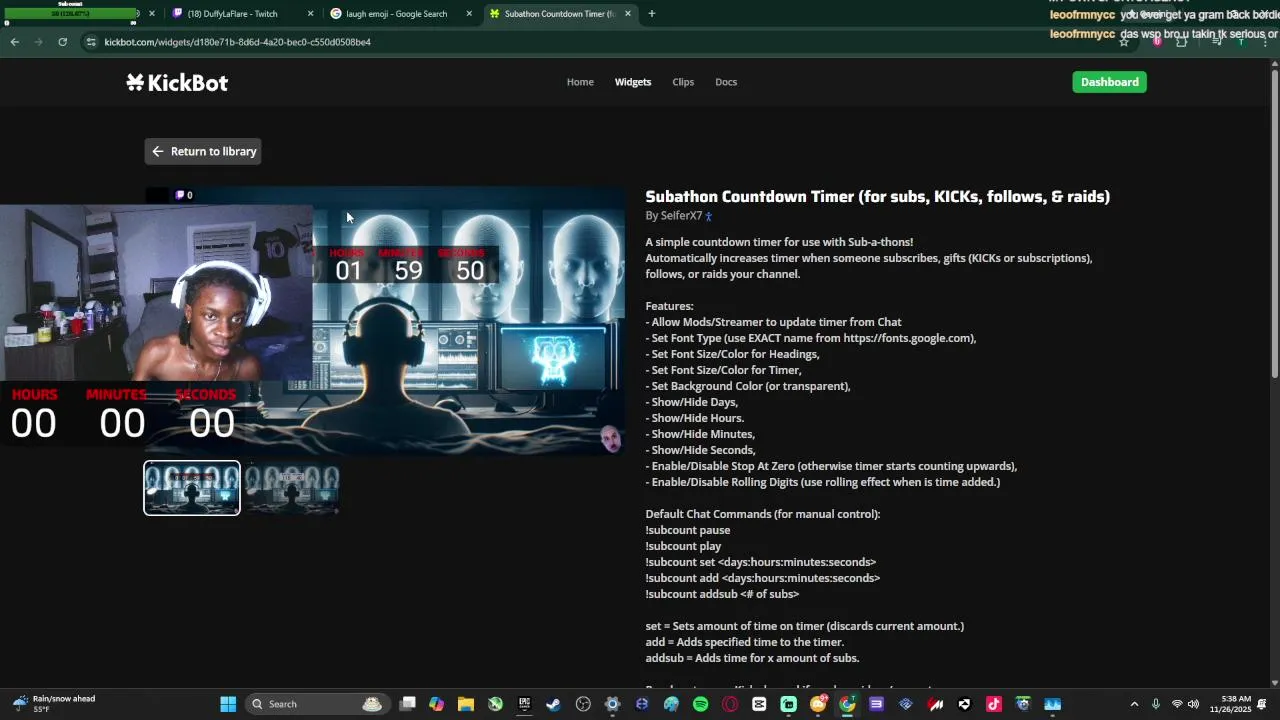Reload the page
This screenshot has height=720, width=1280.
click(x=62, y=42)
